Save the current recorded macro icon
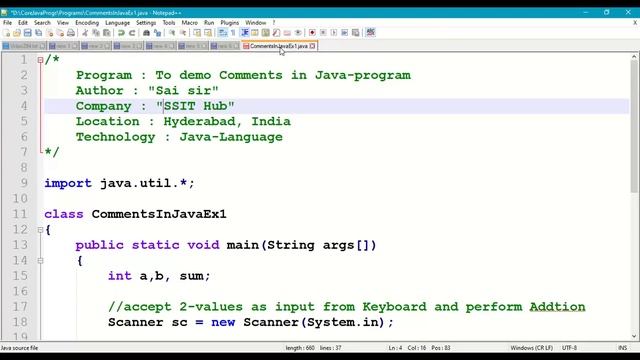Viewport: 640px width, 360px height. (356, 33)
